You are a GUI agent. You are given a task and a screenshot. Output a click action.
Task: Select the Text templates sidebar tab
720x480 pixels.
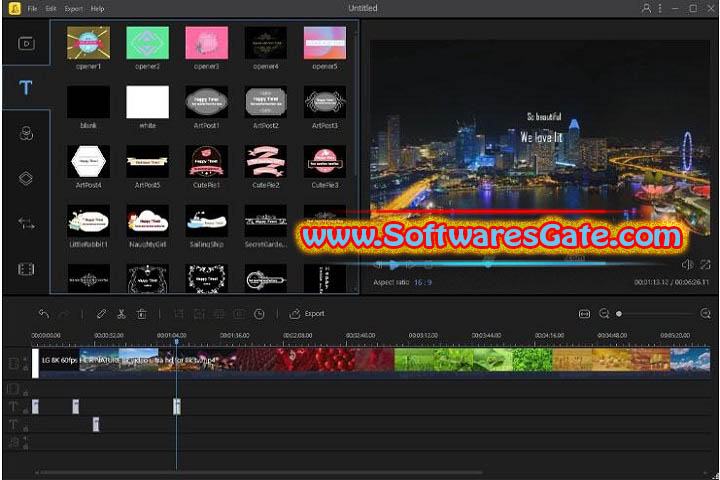26,87
